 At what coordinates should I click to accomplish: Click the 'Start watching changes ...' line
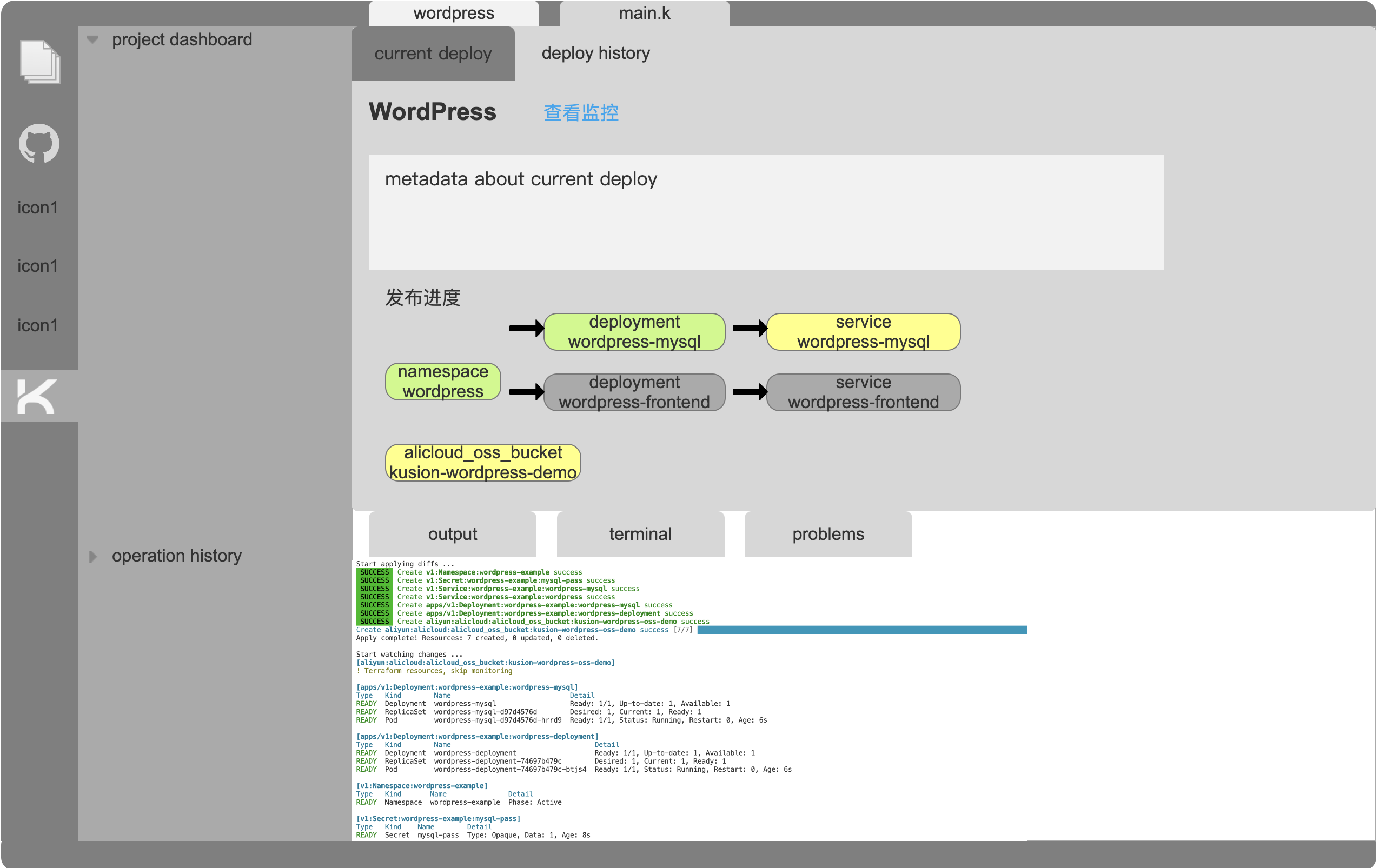click(409, 655)
